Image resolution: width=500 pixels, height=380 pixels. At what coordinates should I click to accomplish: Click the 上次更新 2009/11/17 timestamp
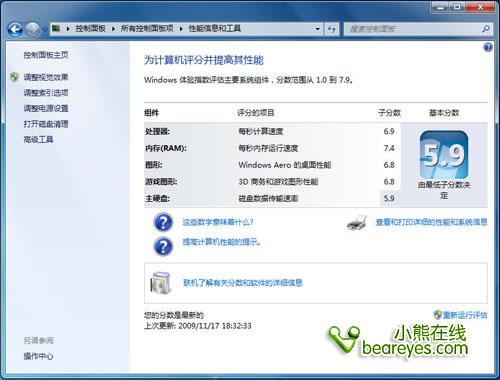pyautogui.click(x=198, y=326)
